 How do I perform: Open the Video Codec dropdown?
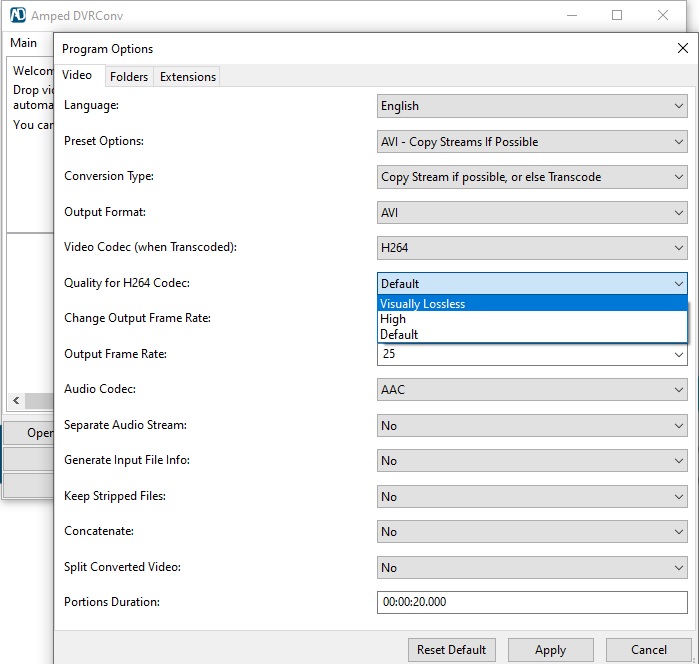pos(532,248)
